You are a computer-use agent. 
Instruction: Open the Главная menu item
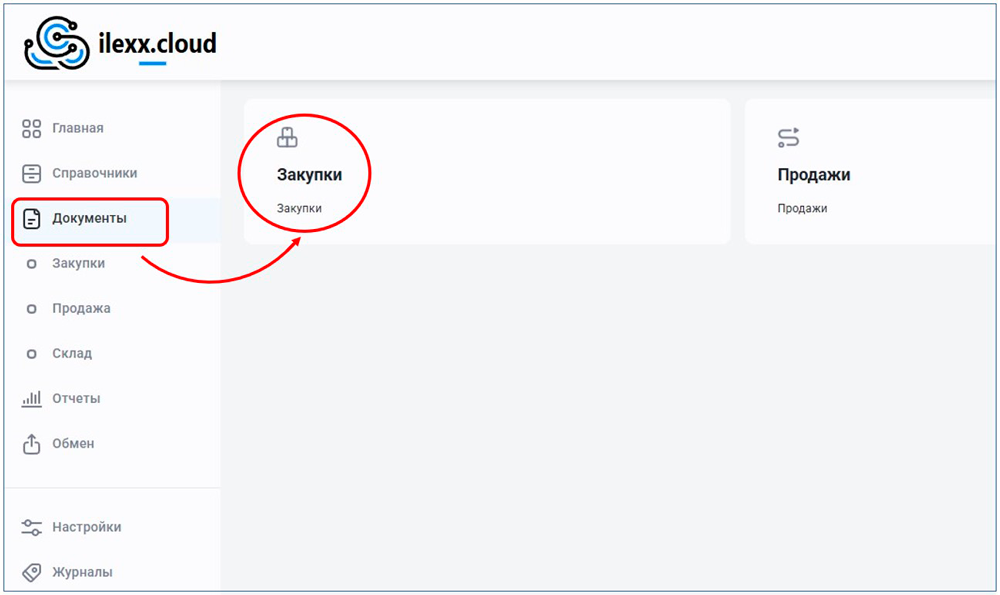pos(78,128)
